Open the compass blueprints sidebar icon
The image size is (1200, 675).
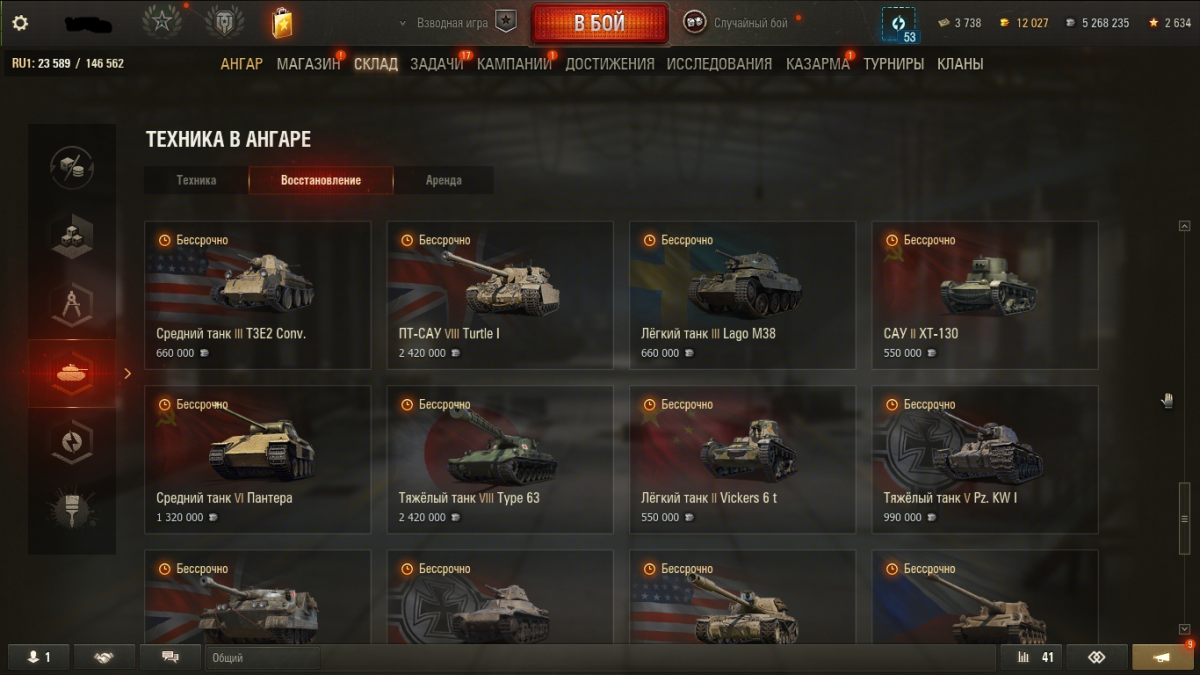[x=72, y=305]
